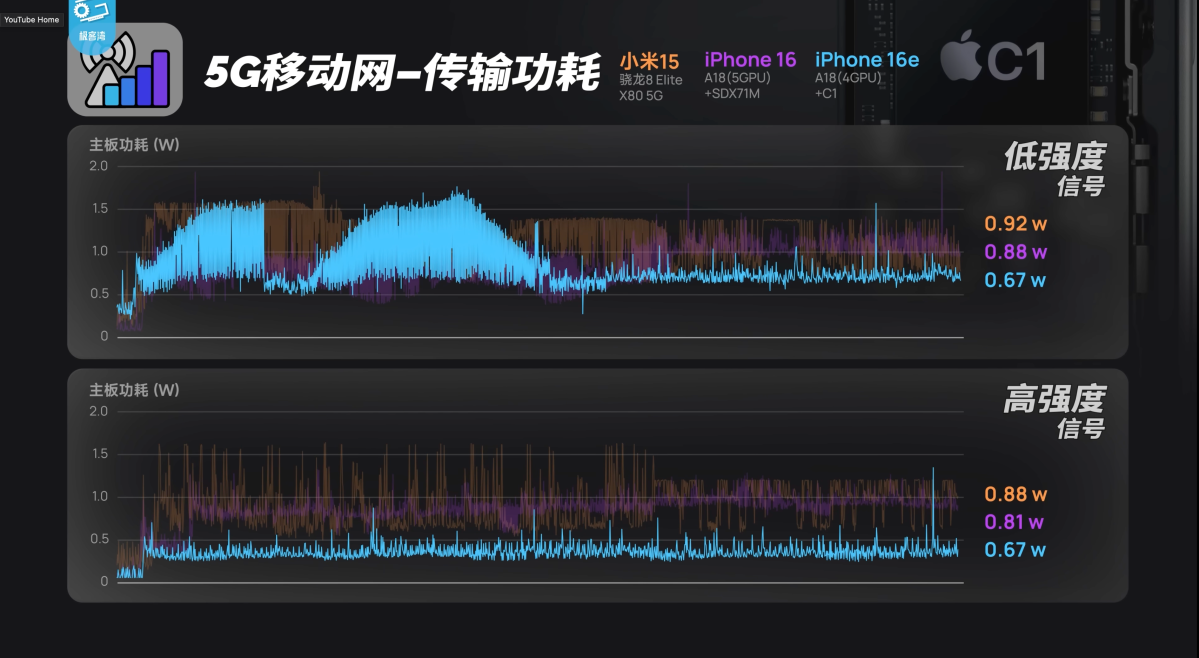The height and width of the screenshot is (658, 1199).
Task: Click the Apple C1 chip logo
Action: tap(993, 57)
